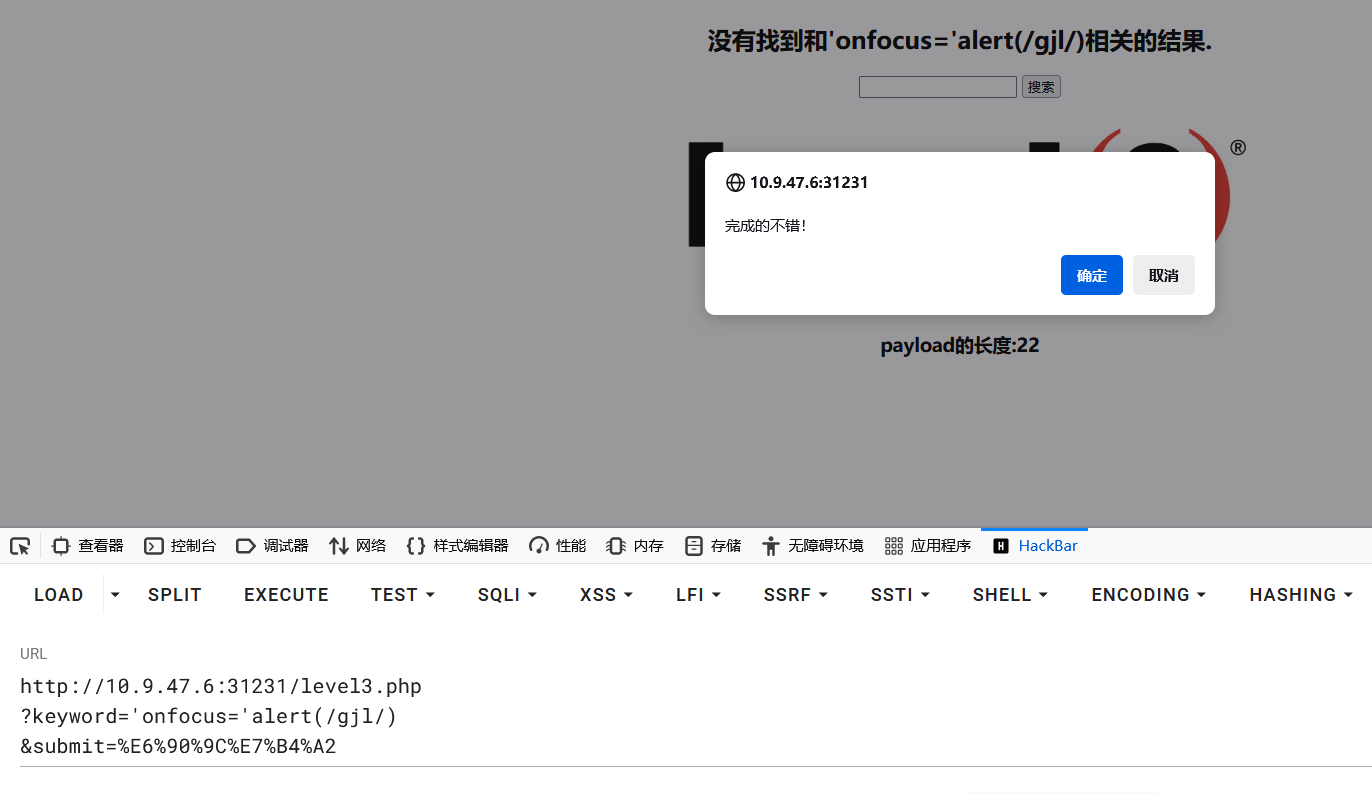Open the LFI dropdown menu
This screenshot has height=794, width=1372.
[x=699, y=595]
